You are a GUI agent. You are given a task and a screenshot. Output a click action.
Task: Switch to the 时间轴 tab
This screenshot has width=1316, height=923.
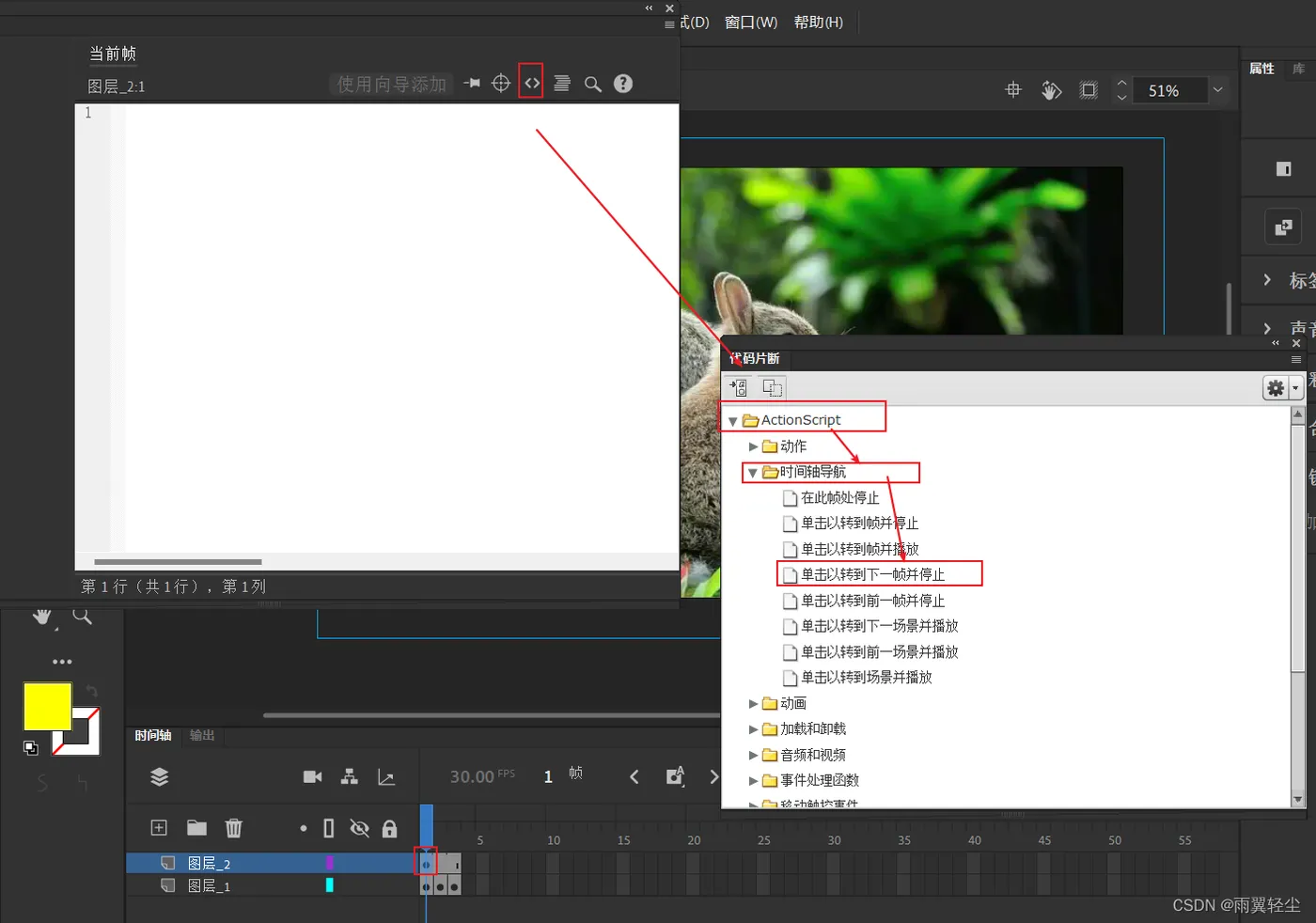point(153,736)
